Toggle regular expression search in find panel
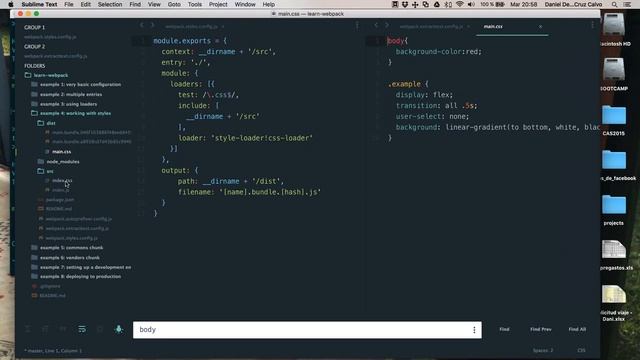The height and width of the screenshot is (360, 640). 28,329
